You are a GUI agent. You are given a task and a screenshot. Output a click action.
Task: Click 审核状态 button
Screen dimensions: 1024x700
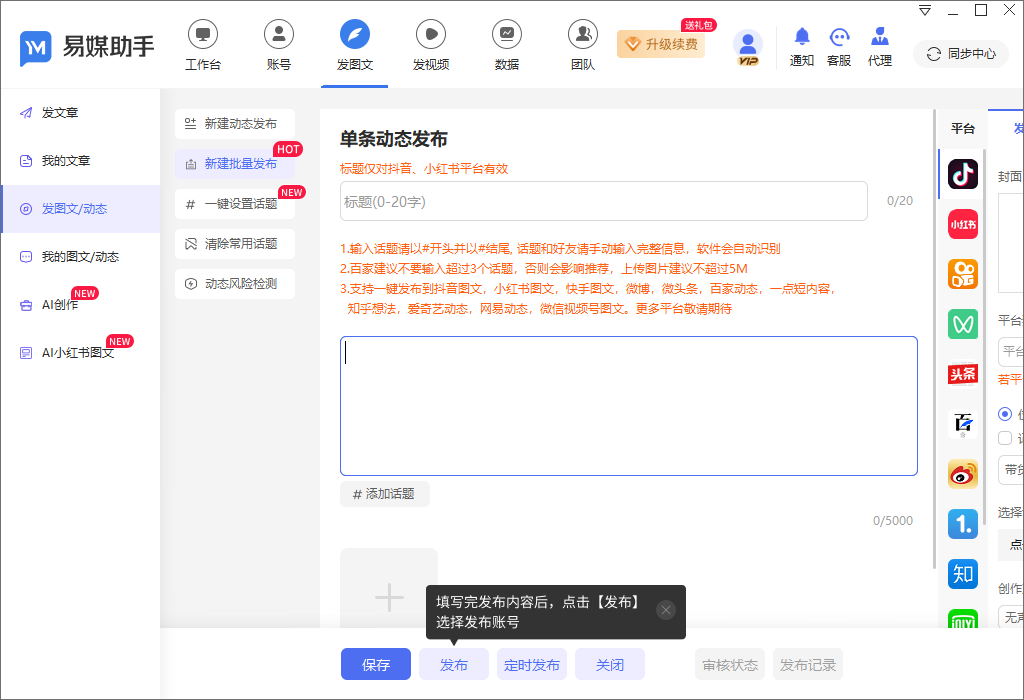pos(729,664)
